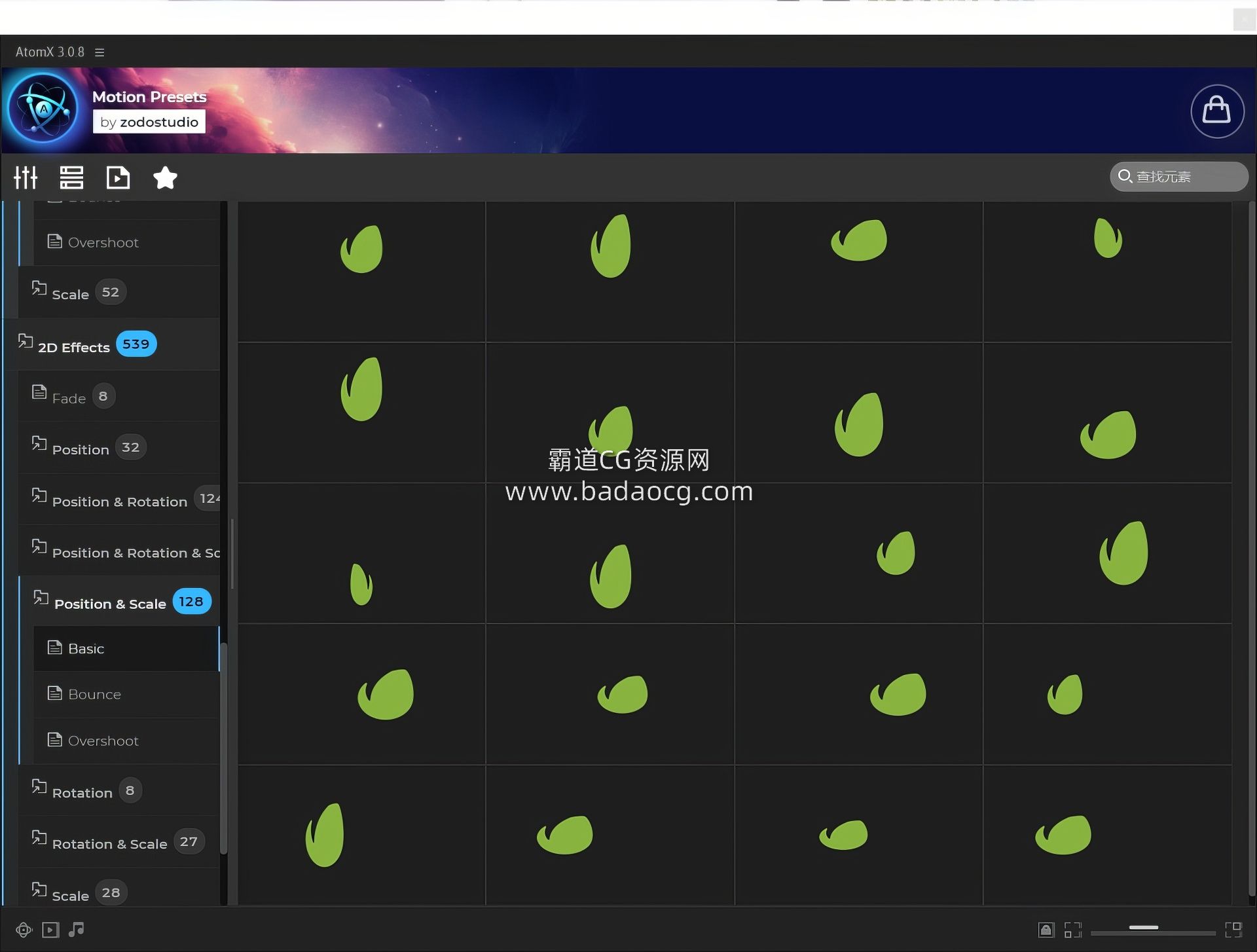Click the atom target icon in bottom bar

tap(24, 930)
